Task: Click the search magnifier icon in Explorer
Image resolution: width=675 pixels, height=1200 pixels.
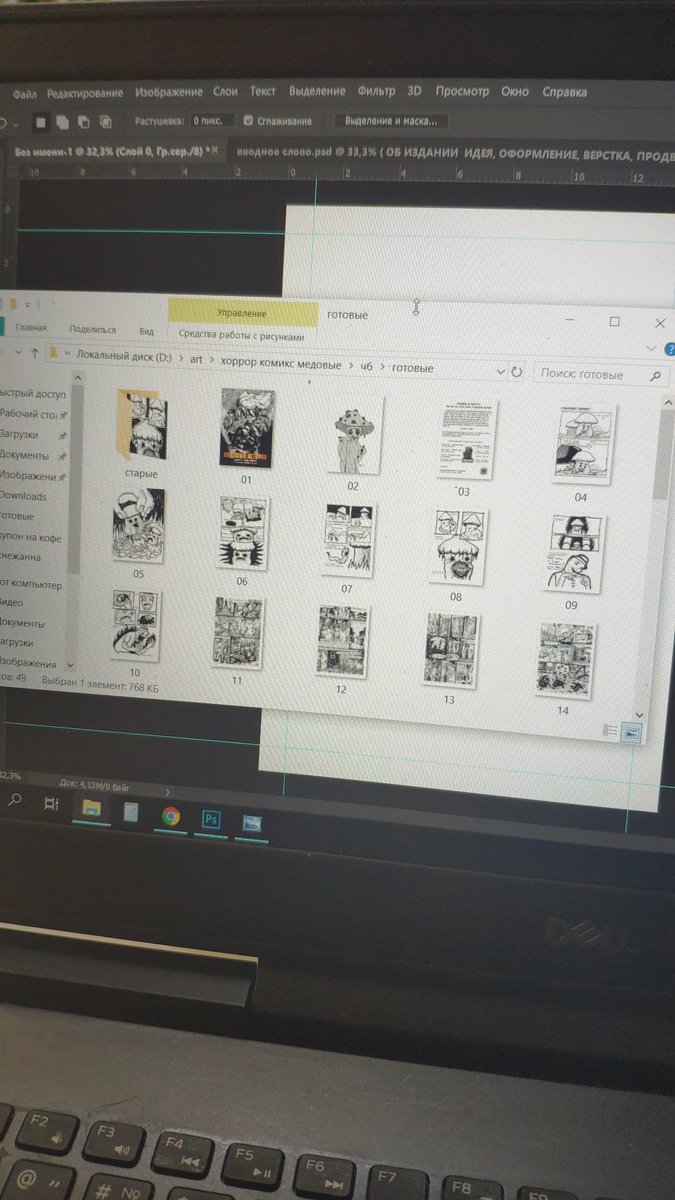Action: [656, 376]
